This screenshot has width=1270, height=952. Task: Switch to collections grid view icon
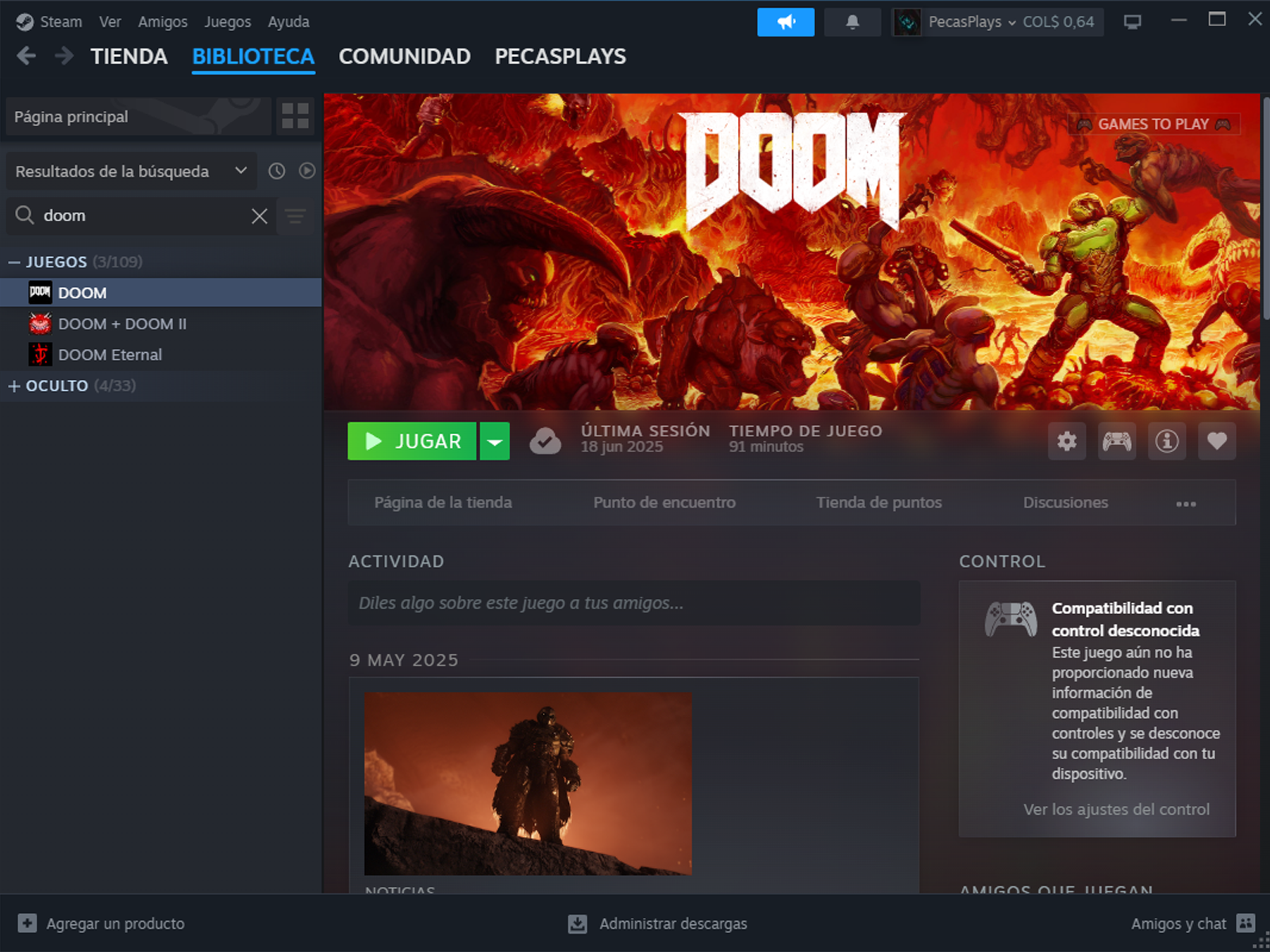click(x=295, y=117)
